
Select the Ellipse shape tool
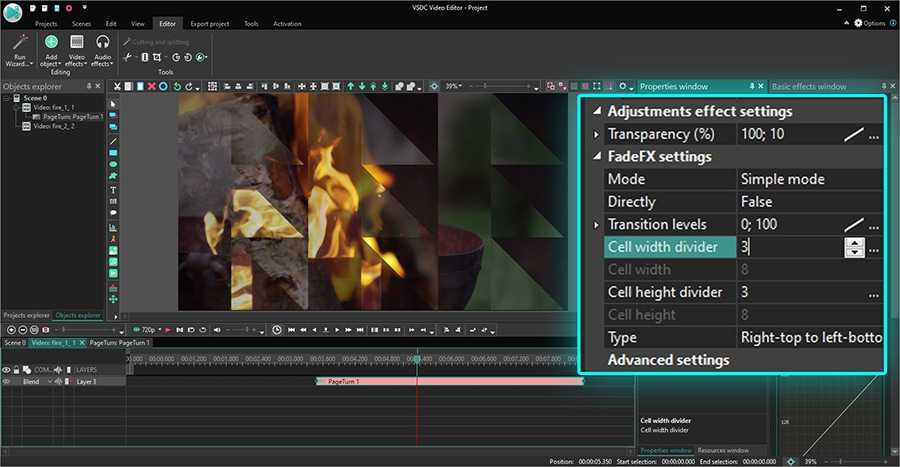tap(113, 164)
